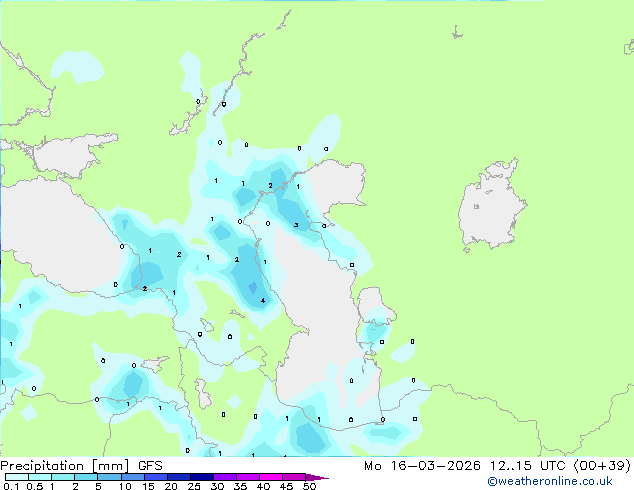Click the 30–35 mm purple legend swatch
This screenshot has width=634, height=490.
click(224, 477)
